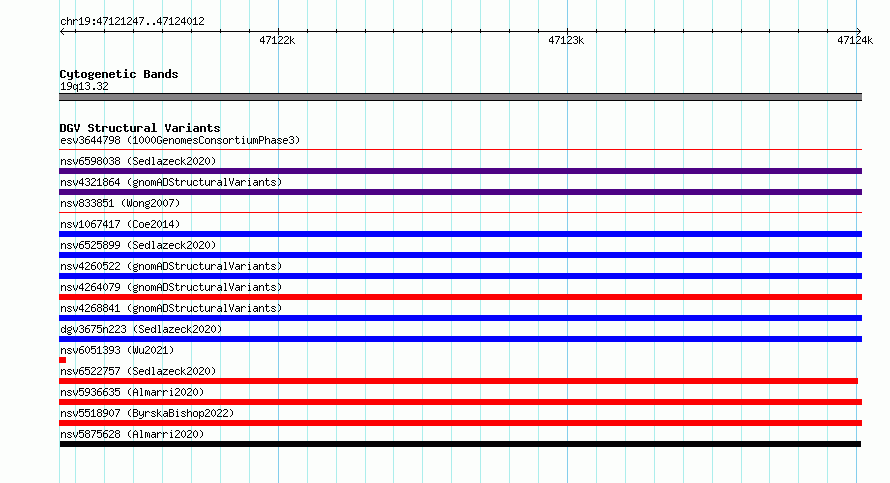Click the red nsv4264079 variant bar
The height and width of the screenshot is (483, 890).
click(460, 297)
